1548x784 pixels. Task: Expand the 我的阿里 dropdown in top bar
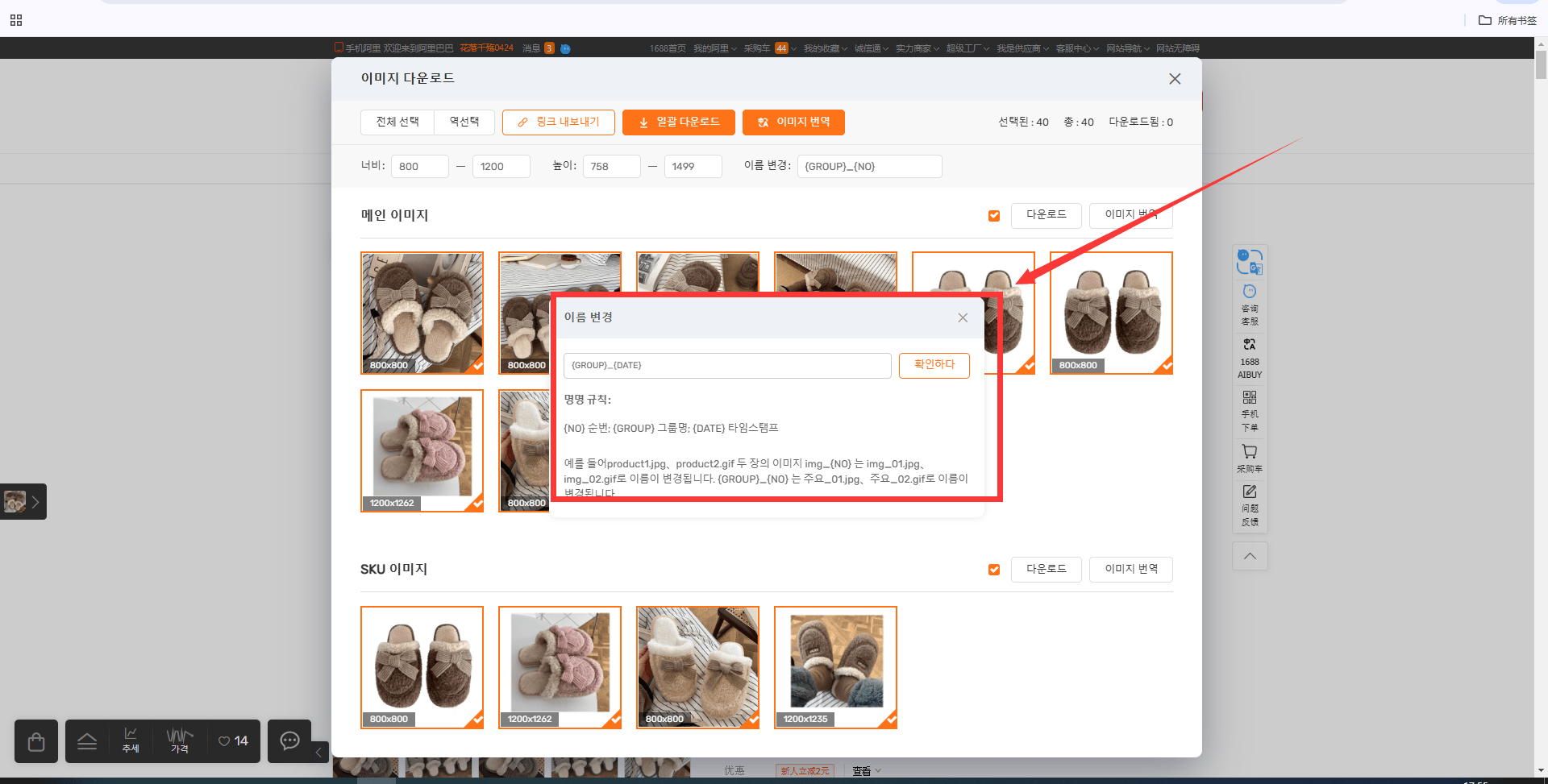click(715, 48)
